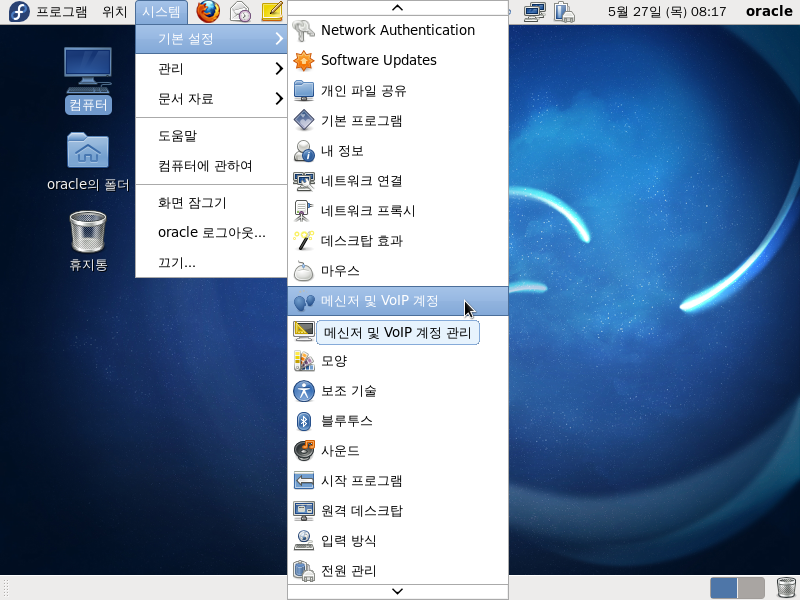Expand the 문서 자료 submenu

click(x=211, y=99)
